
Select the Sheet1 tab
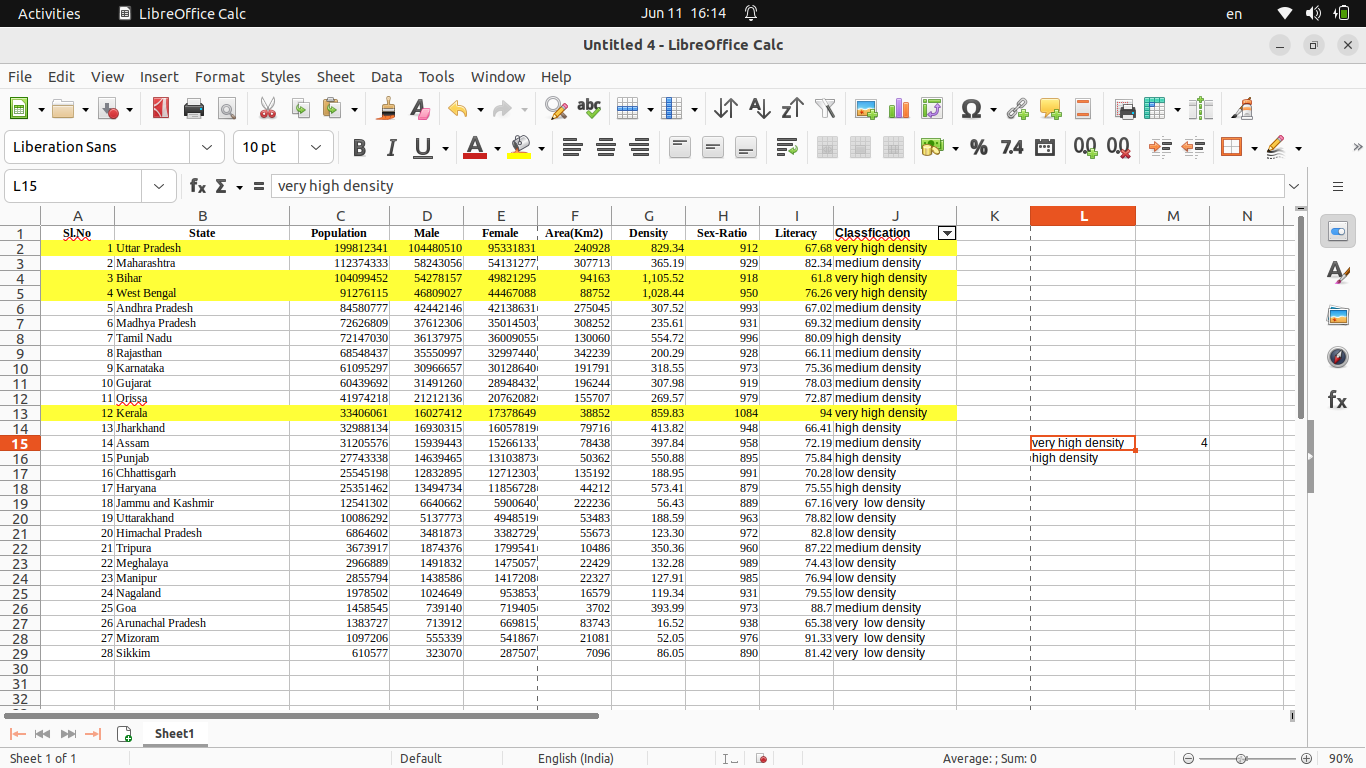coord(174,734)
